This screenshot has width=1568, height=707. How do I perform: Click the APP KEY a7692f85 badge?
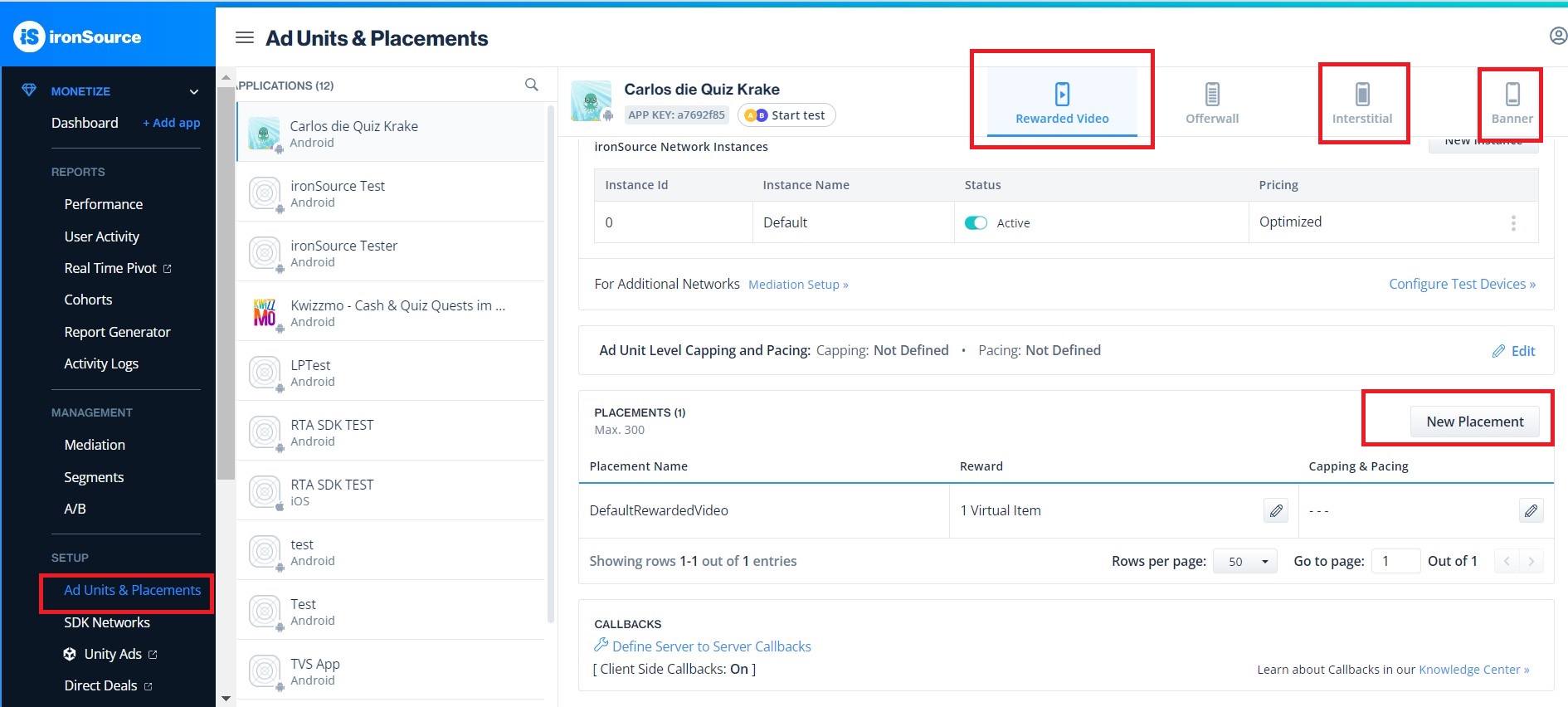click(x=676, y=115)
